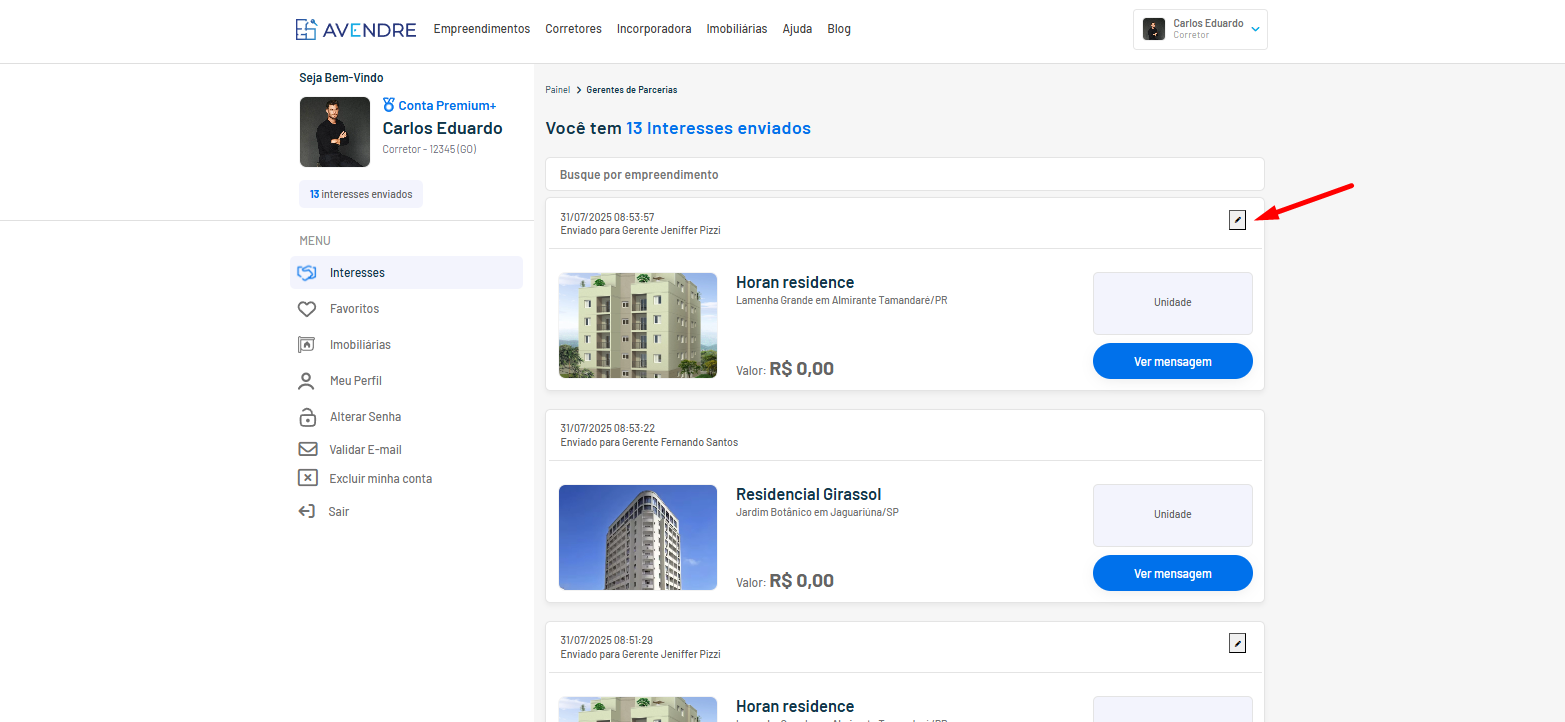1565x722 pixels.
Task: Open Meu Perfil link
Action: pos(356,381)
